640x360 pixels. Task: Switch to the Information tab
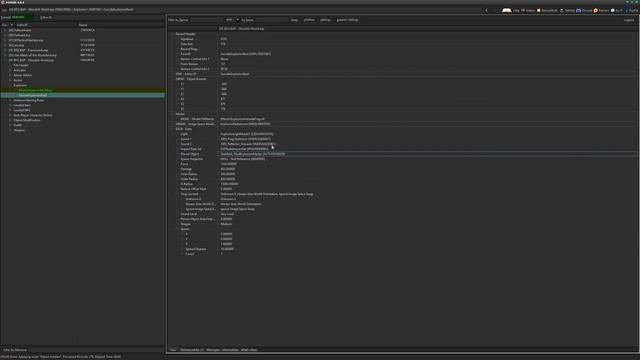(x=230, y=350)
